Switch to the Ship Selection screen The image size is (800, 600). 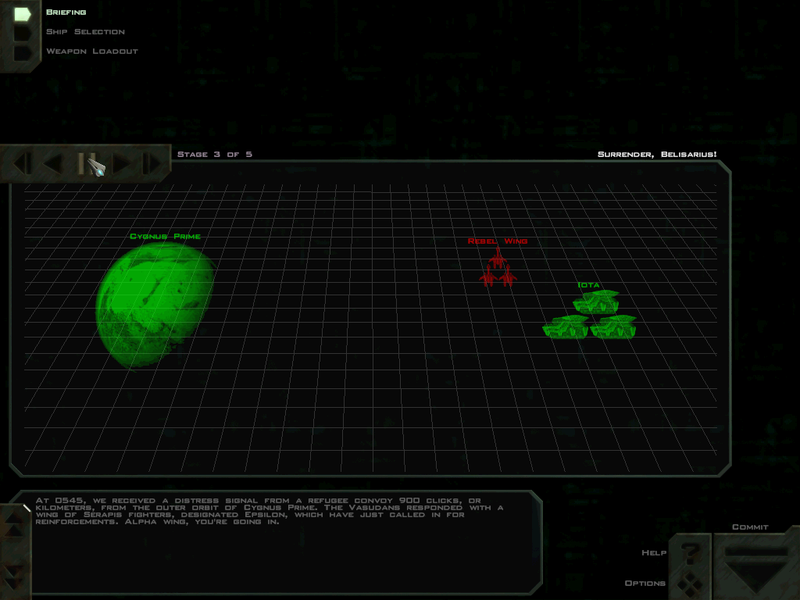point(85,31)
